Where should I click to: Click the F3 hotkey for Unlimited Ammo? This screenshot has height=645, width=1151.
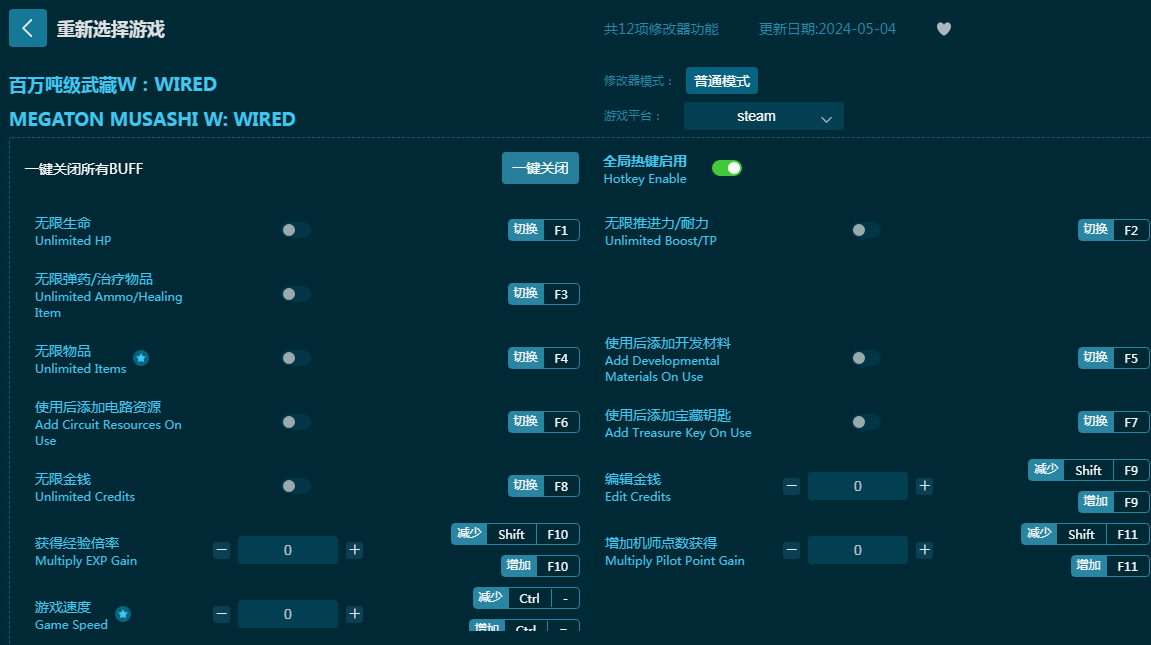[544, 294]
